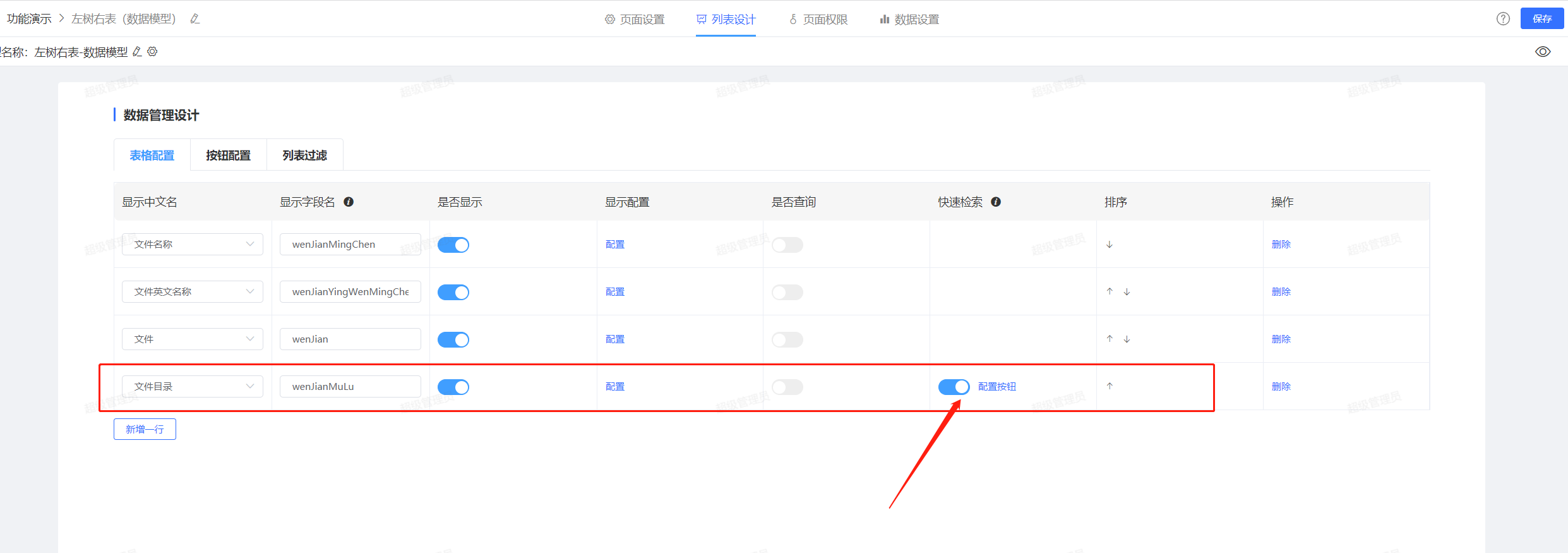Click the 功能演示 breadcrumb
The image size is (1568, 553).
click(29, 19)
